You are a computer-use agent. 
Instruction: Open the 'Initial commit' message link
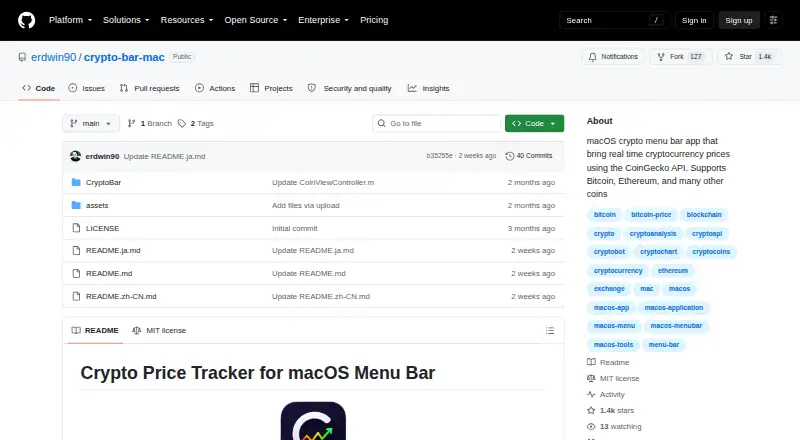(x=294, y=228)
